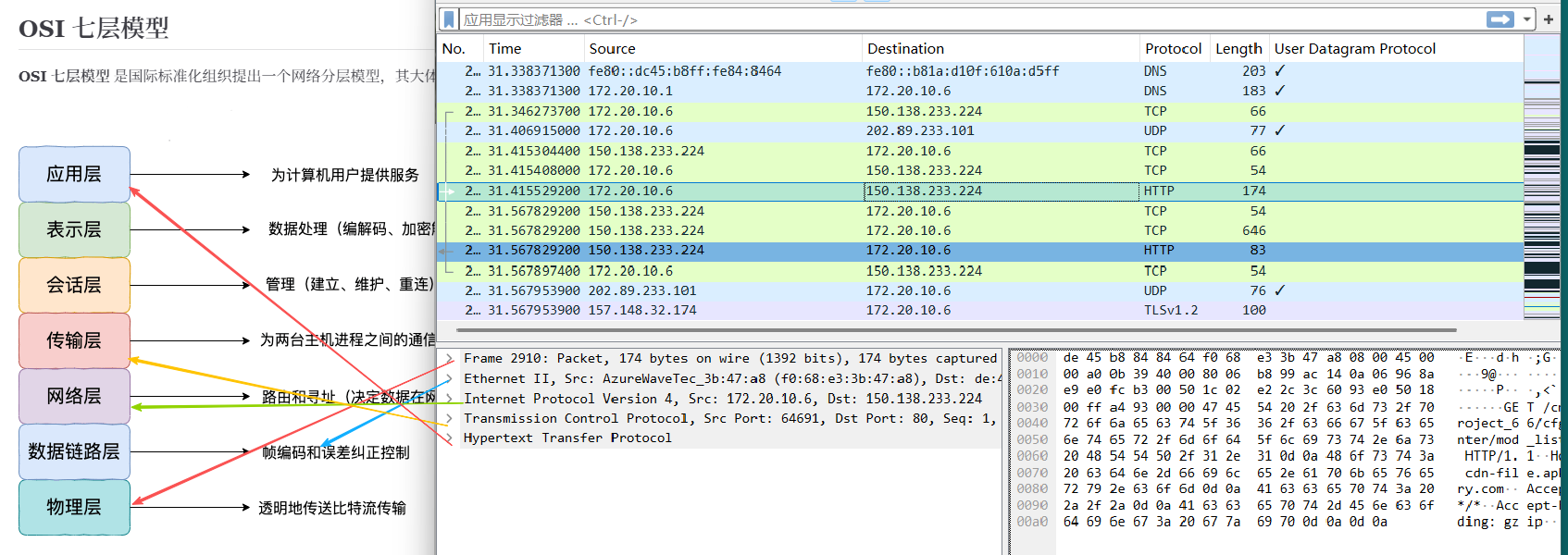Click the packet list horizontal scrollbar

click(x=958, y=329)
